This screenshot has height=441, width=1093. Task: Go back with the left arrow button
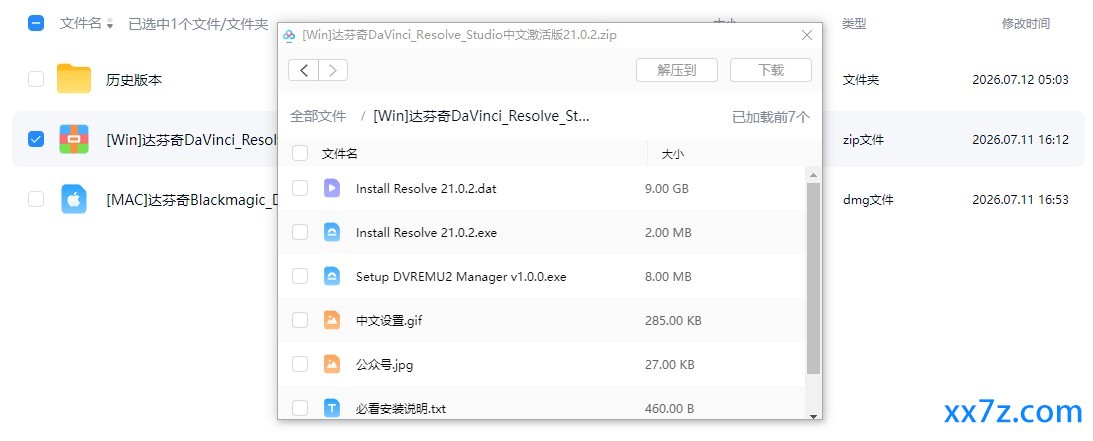click(303, 70)
